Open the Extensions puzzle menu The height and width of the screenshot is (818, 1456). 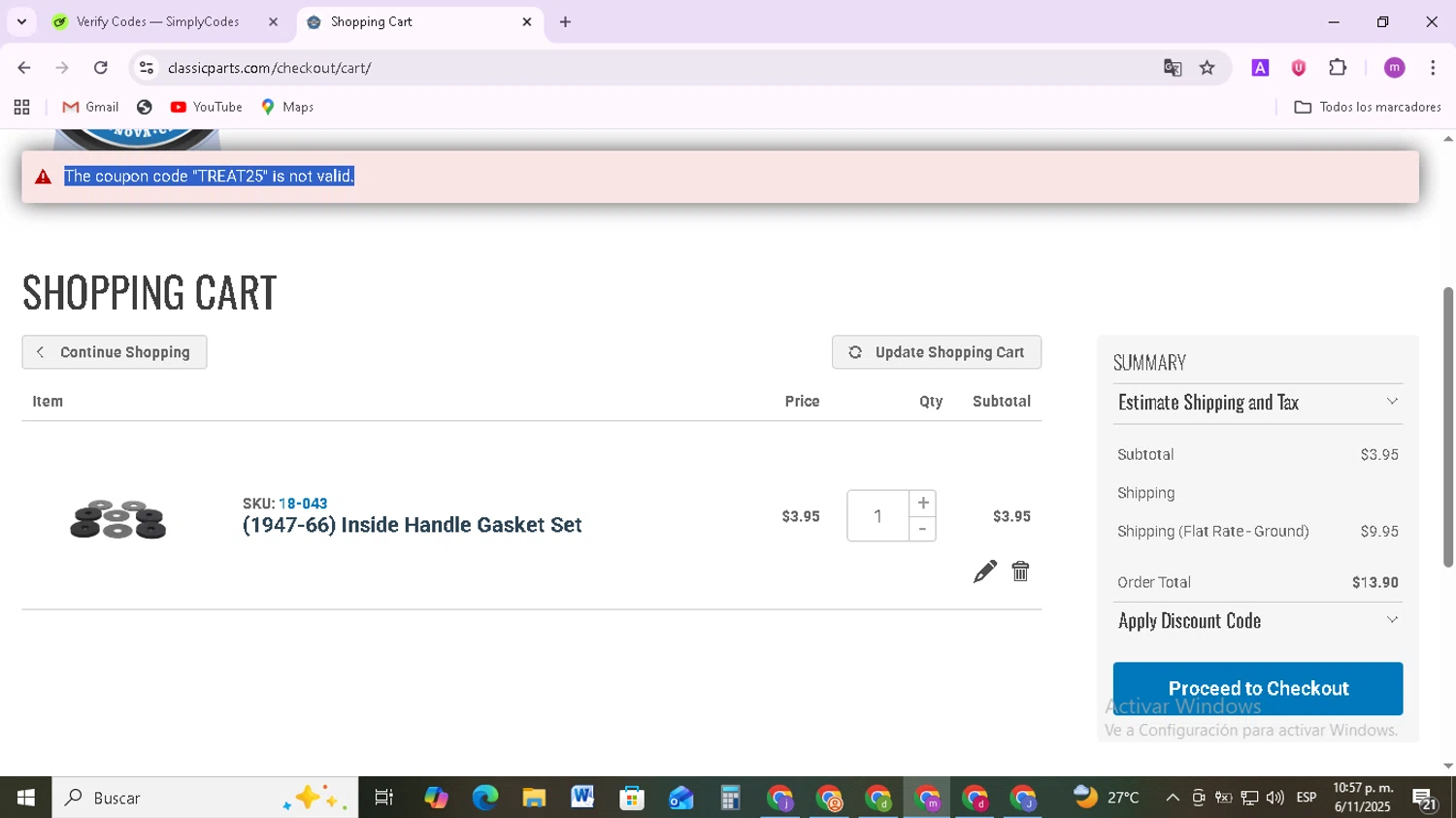click(x=1338, y=68)
